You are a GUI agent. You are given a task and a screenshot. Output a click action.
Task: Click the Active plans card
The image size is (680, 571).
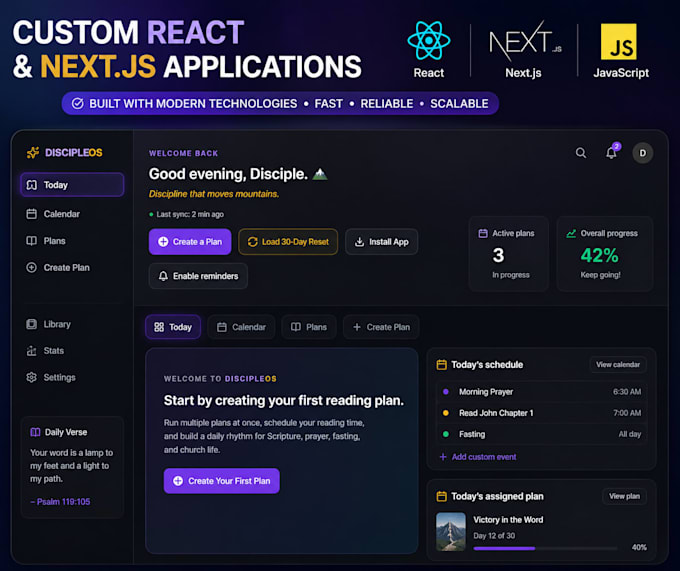[509, 253]
